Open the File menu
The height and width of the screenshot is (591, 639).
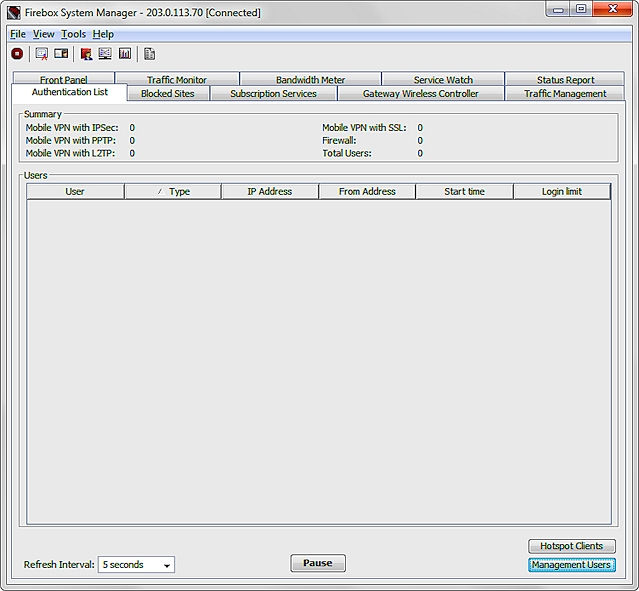pos(17,34)
